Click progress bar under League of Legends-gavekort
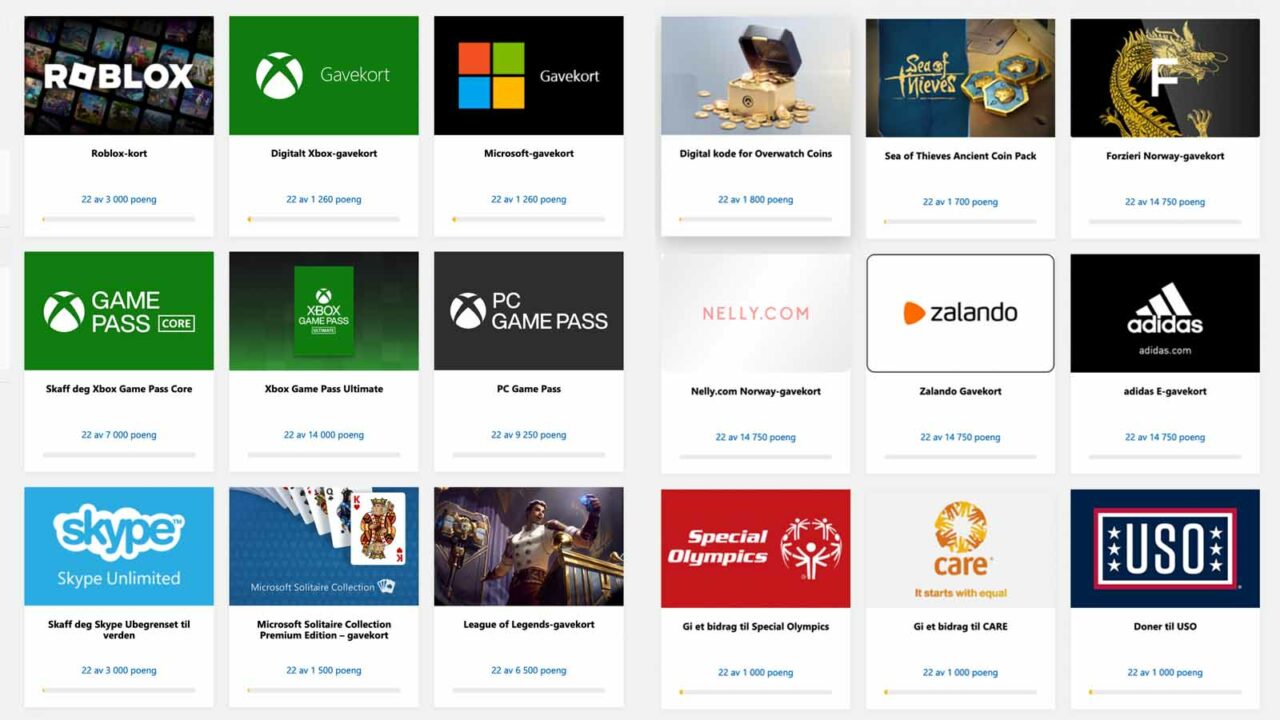This screenshot has width=1280, height=720. [529, 690]
